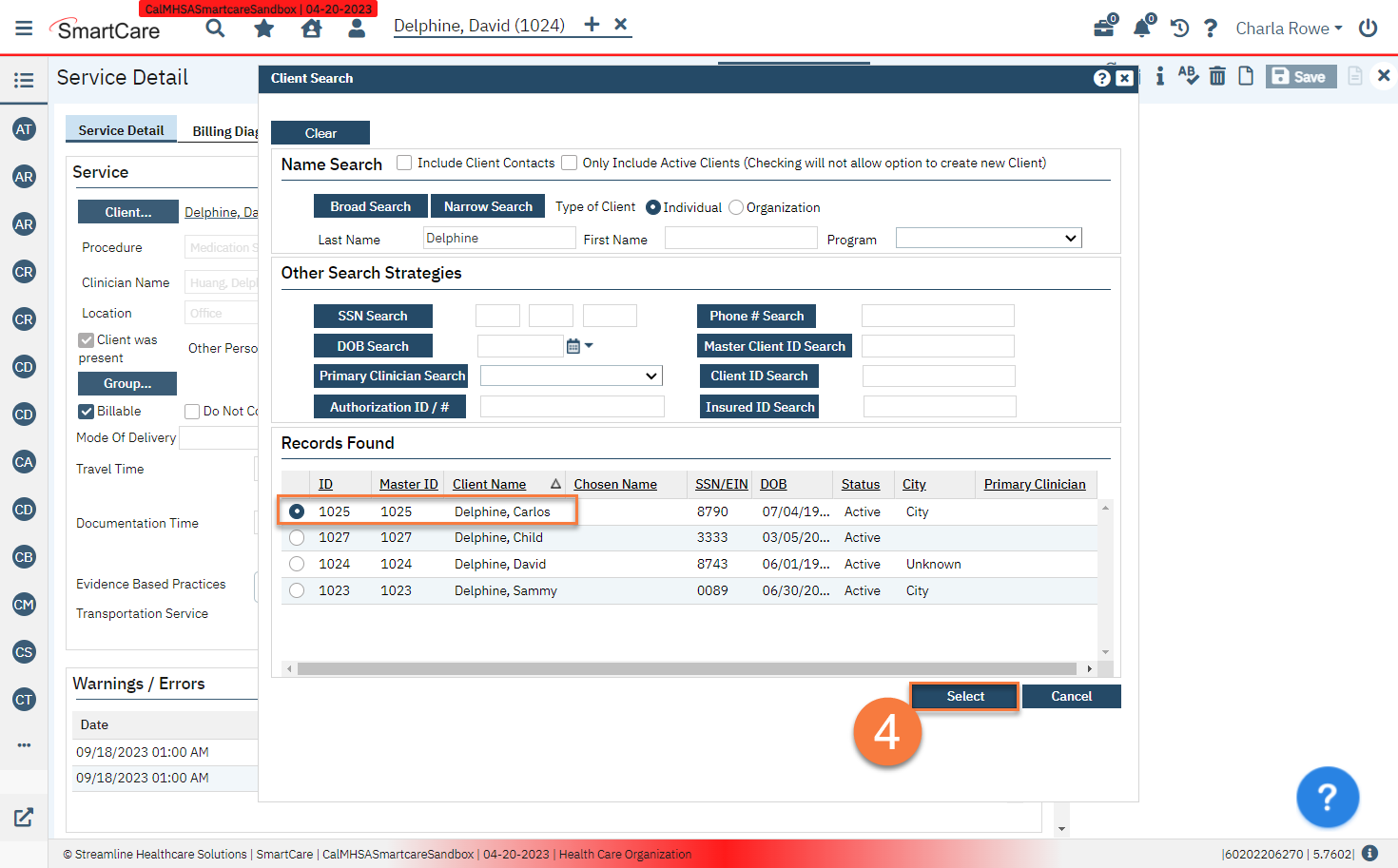The width and height of the screenshot is (1398, 868).
Task: Click the information icon in the toolbar
Action: click(1159, 76)
